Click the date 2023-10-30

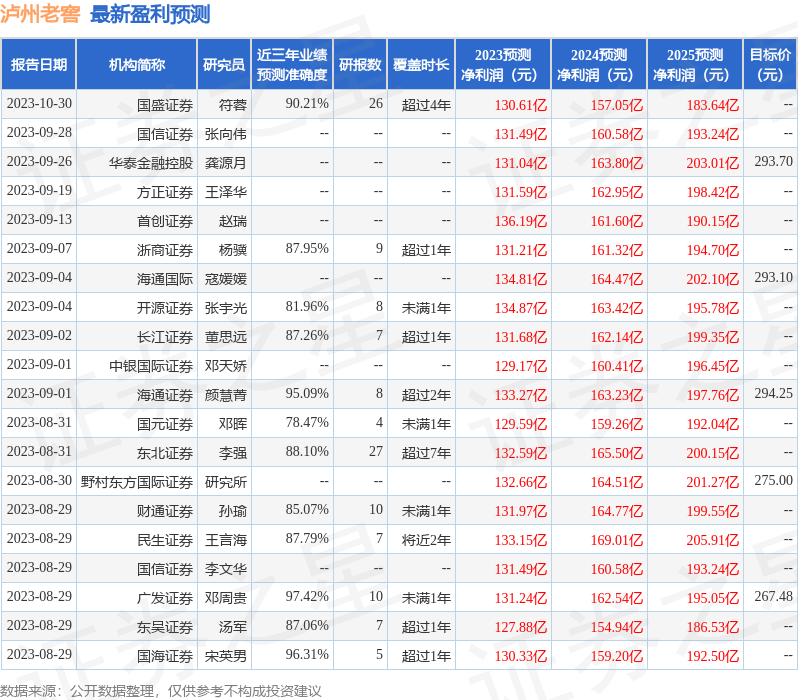tap(39, 104)
